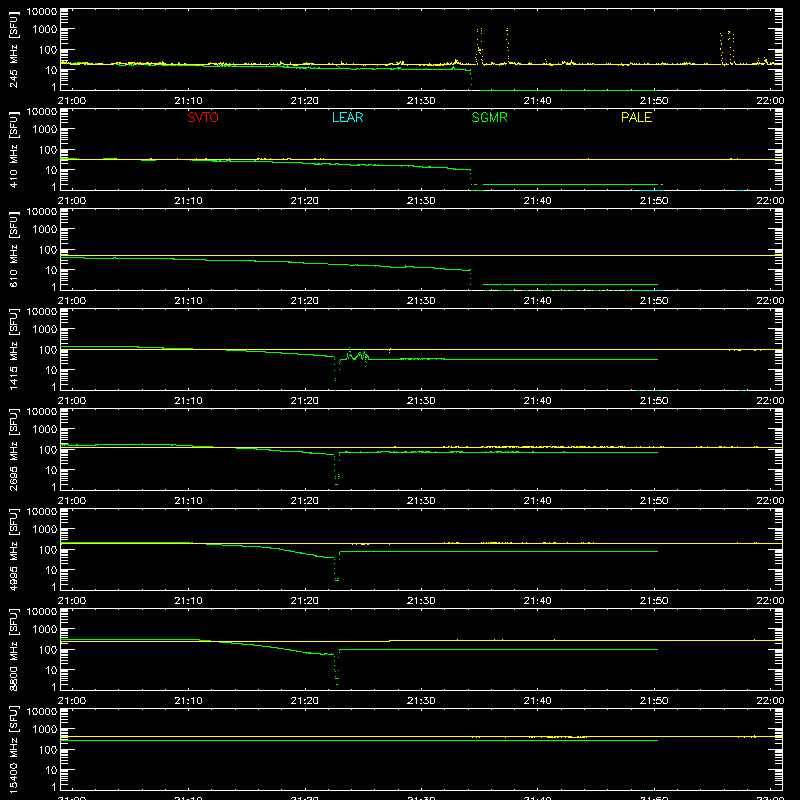Click the 21:00 tick label under 245 MHz plot
The image size is (800, 800).
[x=71, y=101]
